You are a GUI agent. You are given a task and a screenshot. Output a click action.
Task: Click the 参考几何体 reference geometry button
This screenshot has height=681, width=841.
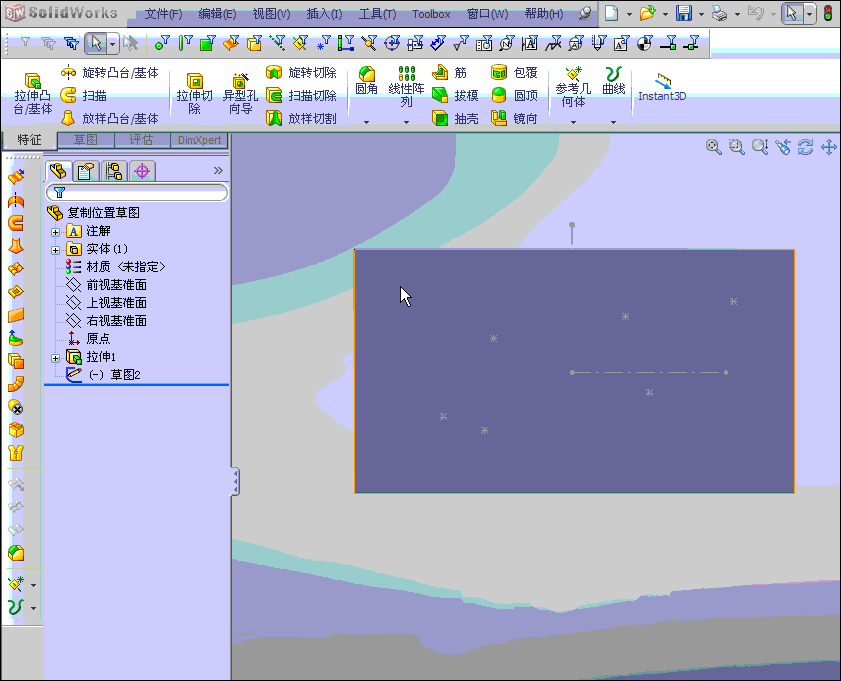click(x=573, y=86)
